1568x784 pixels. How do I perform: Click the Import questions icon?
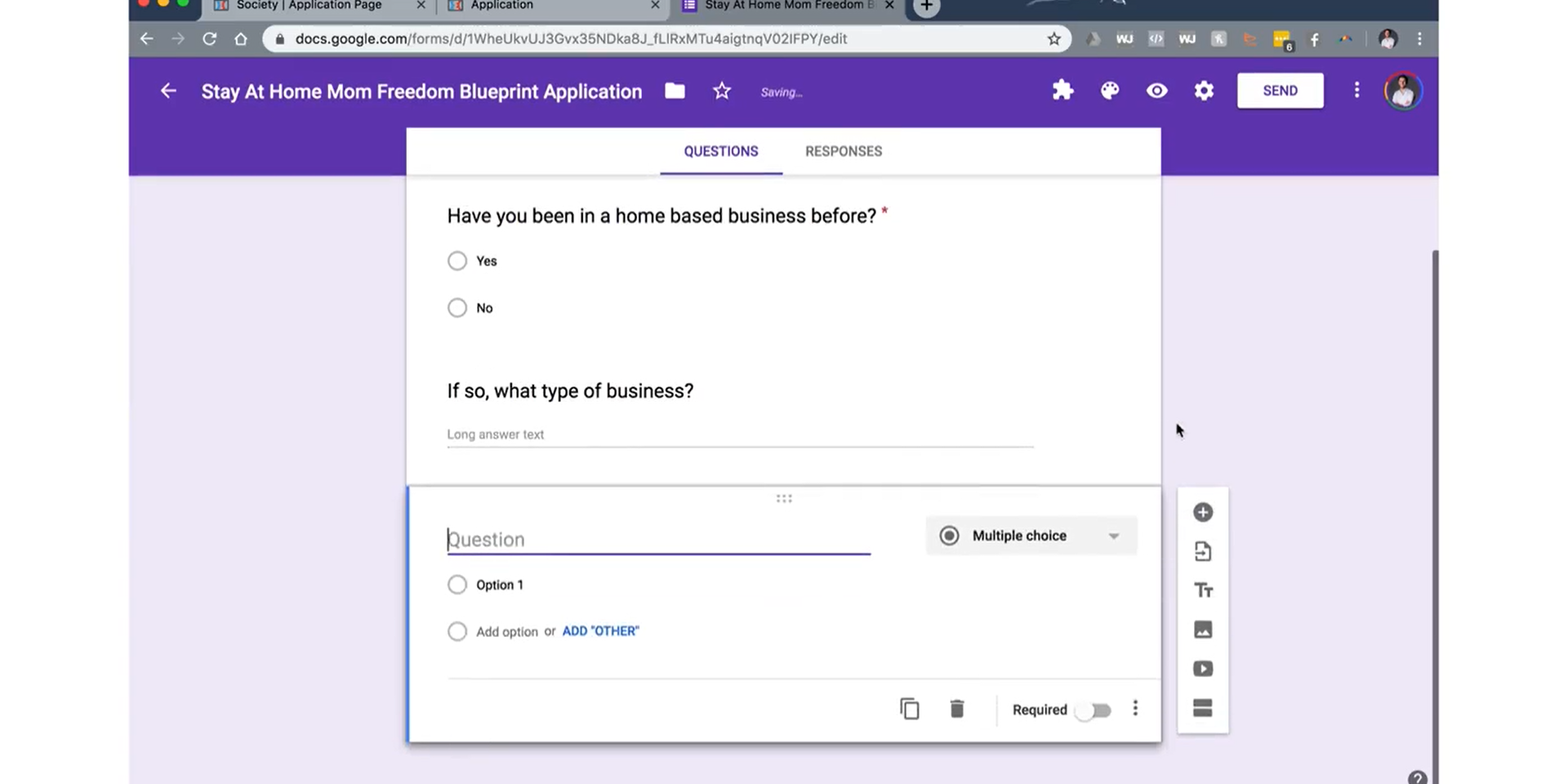1202,551
